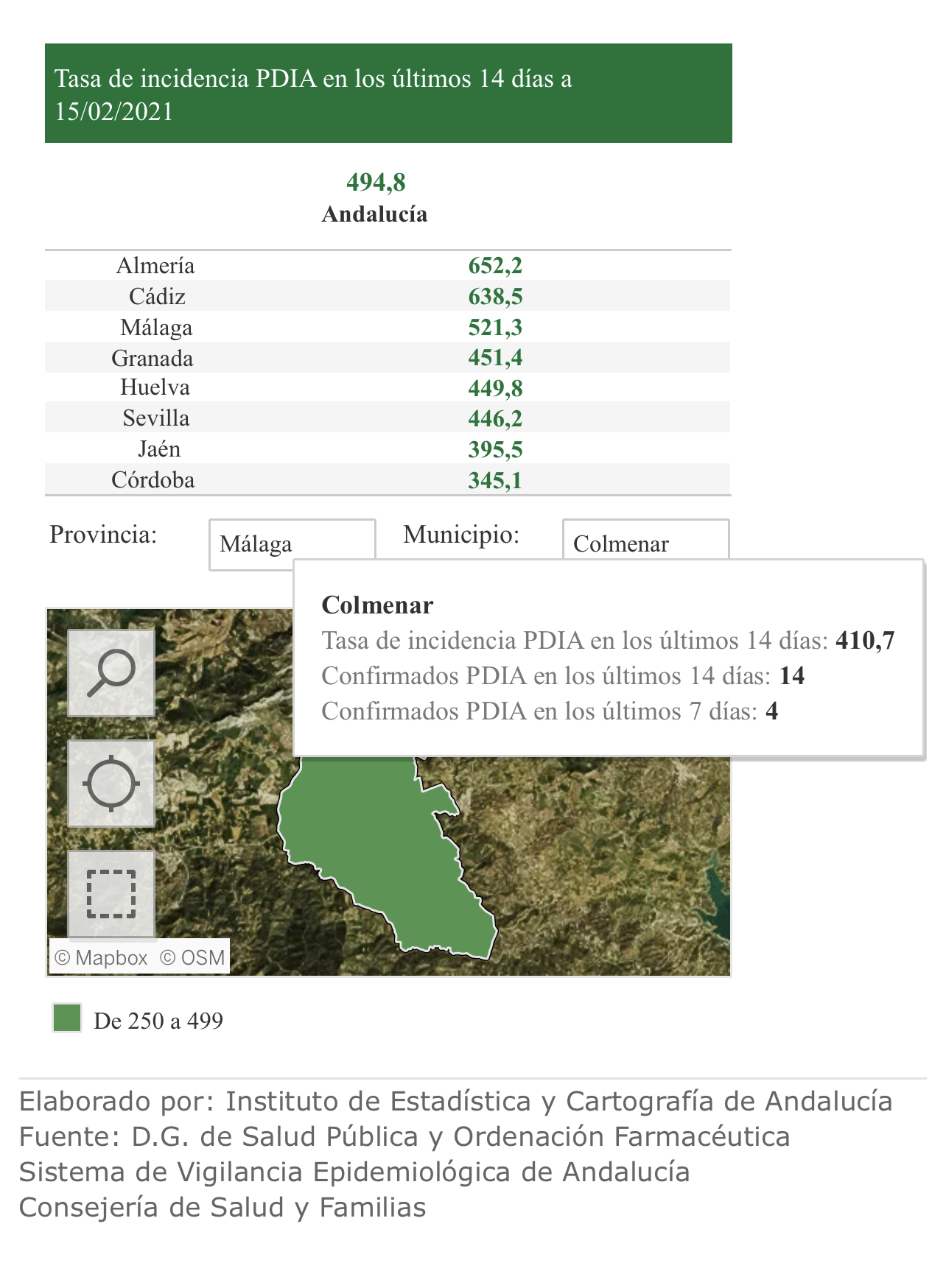This screenshot has height=1288, width=946.
Task: Click the Andalucía label under the total
Action: [x=374, y=214]
